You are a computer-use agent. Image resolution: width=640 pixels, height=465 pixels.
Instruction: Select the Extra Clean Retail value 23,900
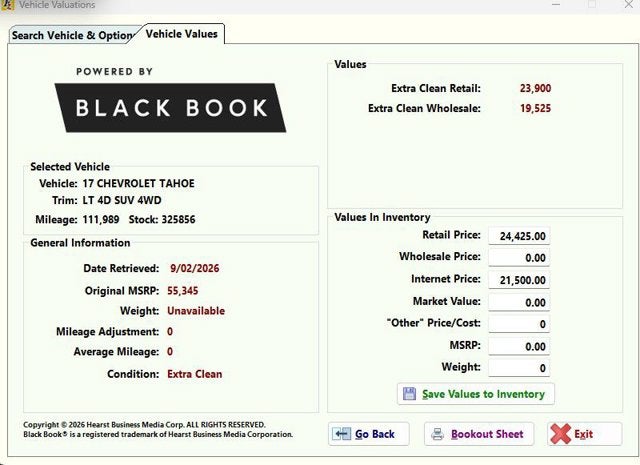pos(535,88)
